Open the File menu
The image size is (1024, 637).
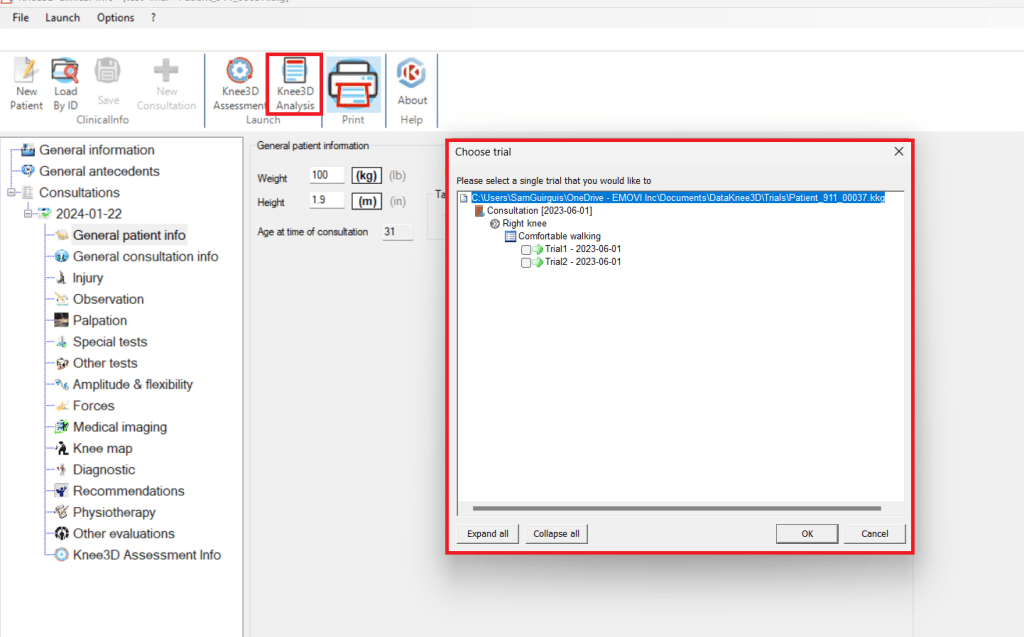(x=20, y=18)
